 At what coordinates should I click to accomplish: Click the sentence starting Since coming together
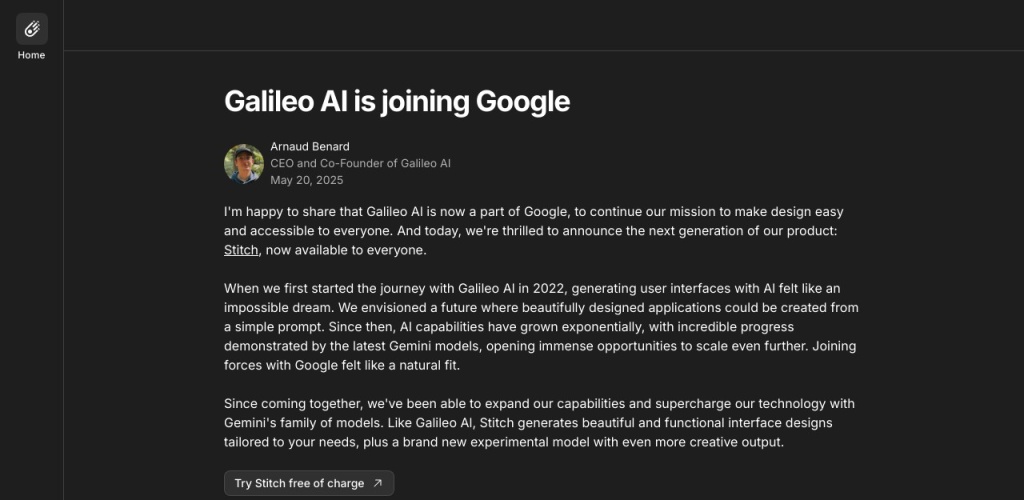[x=539, y=414]
